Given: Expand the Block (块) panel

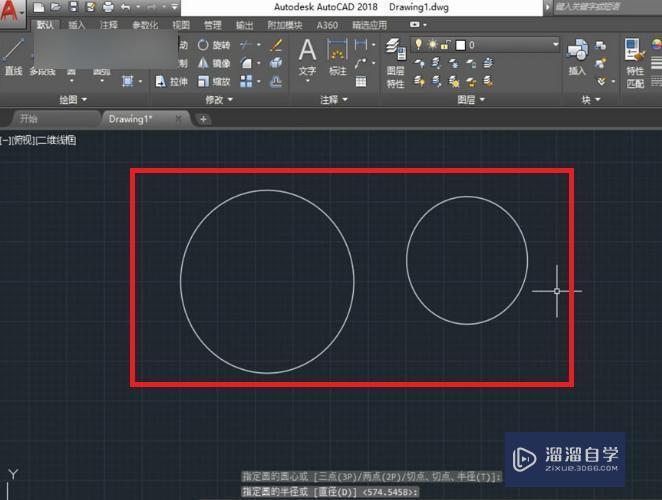Looking at the screenshot, I should (x=591, y=100).
